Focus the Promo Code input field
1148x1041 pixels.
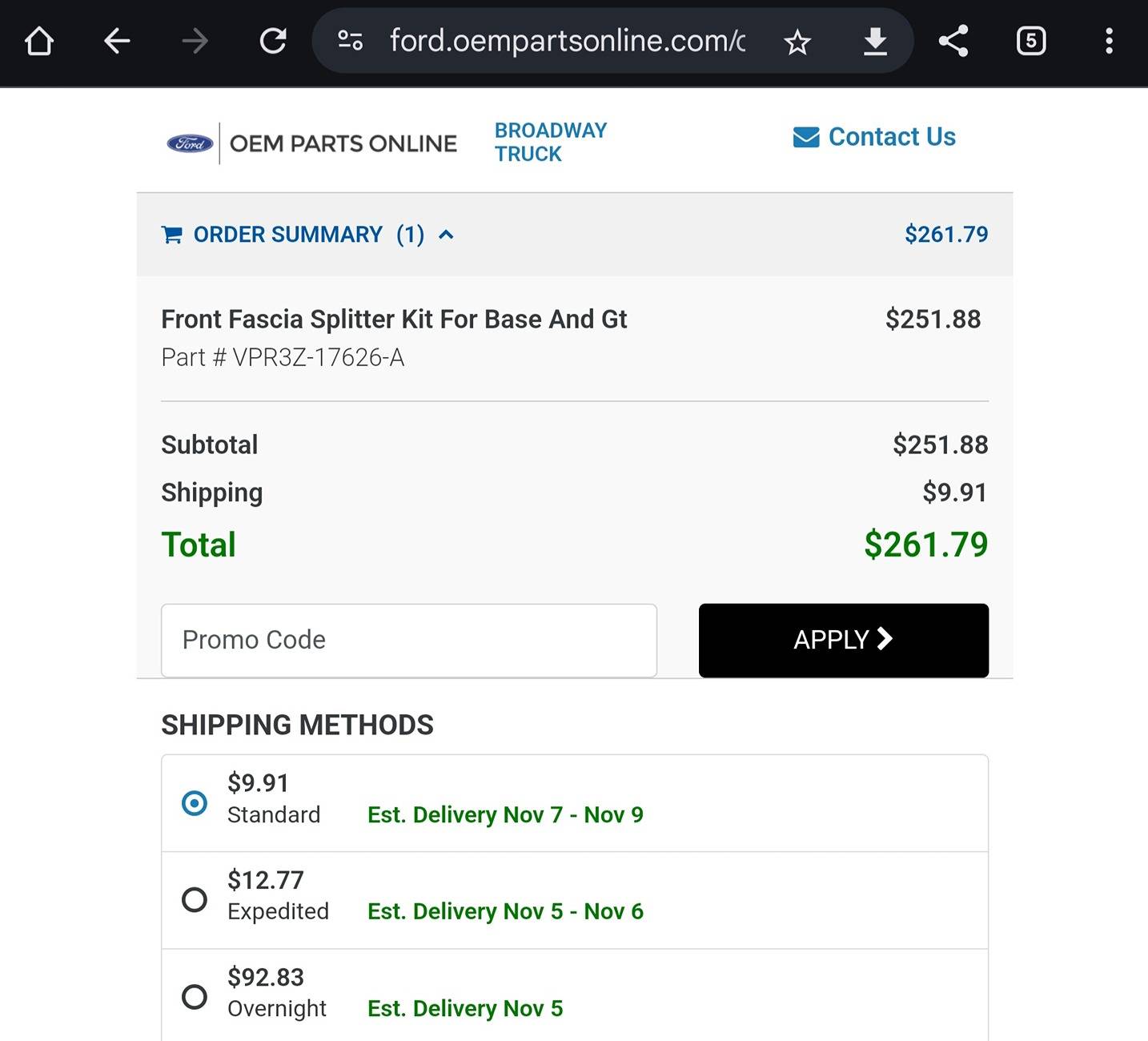[x=409, y=641]
